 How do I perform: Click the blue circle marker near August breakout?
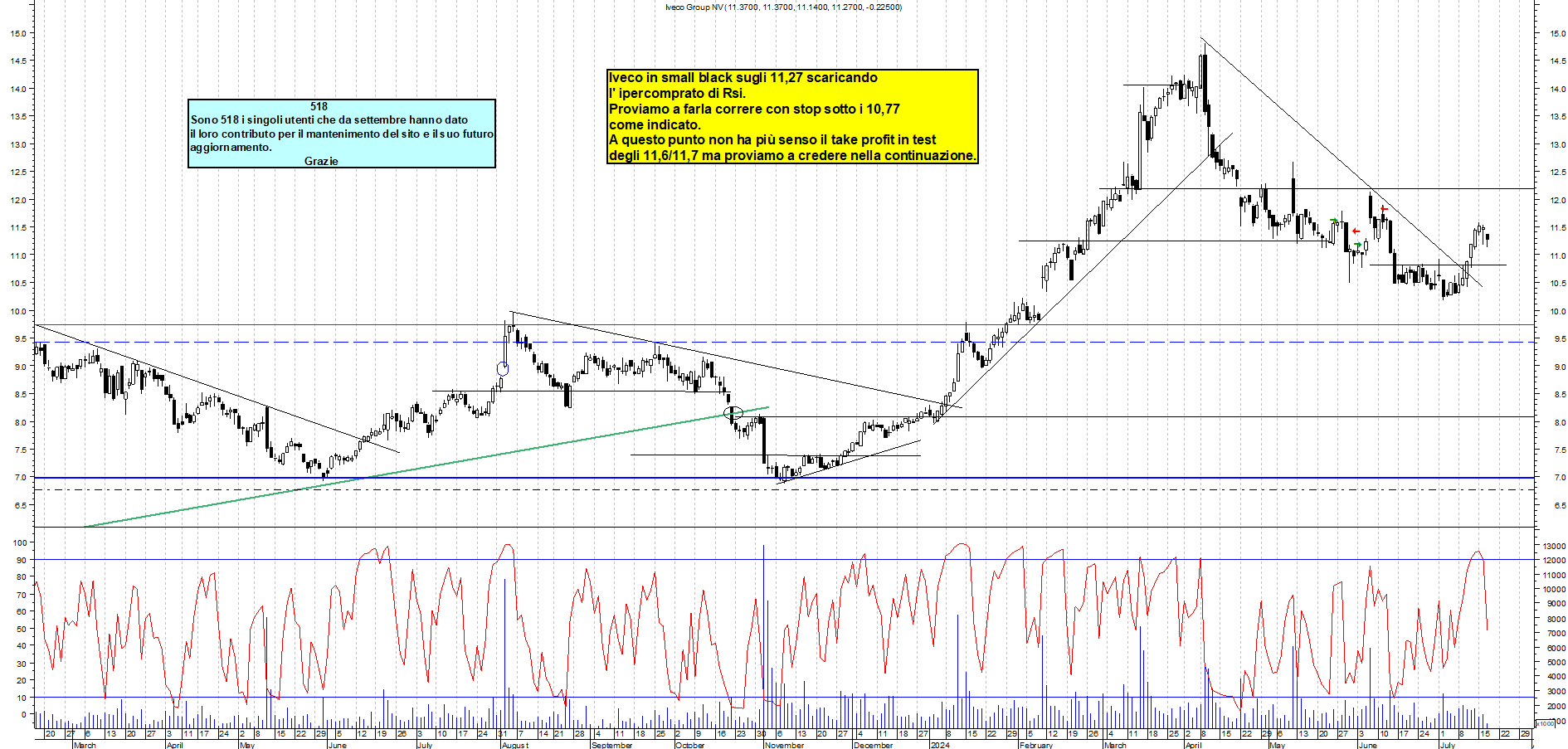click(503, 368)
